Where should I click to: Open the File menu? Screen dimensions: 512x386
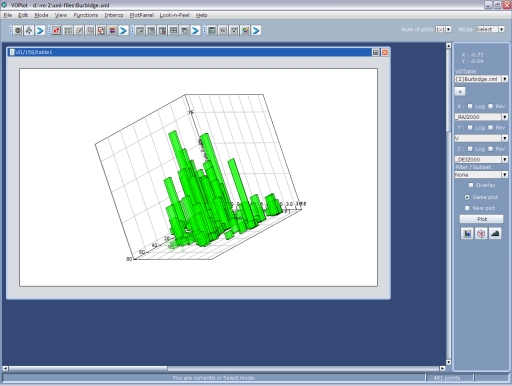tap(8, 15)
